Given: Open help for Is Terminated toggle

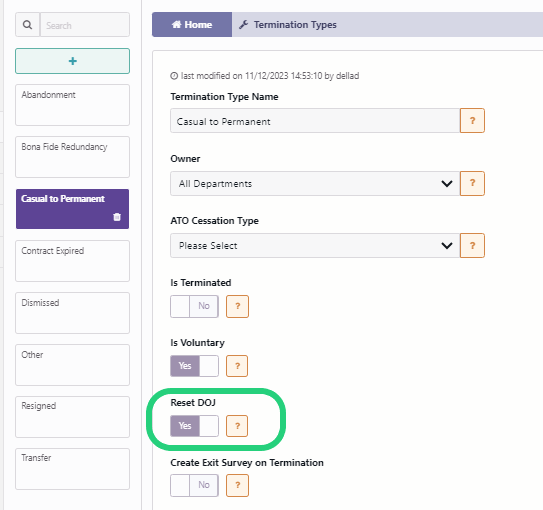Looking at the screenshot, I should coord(237,306).
